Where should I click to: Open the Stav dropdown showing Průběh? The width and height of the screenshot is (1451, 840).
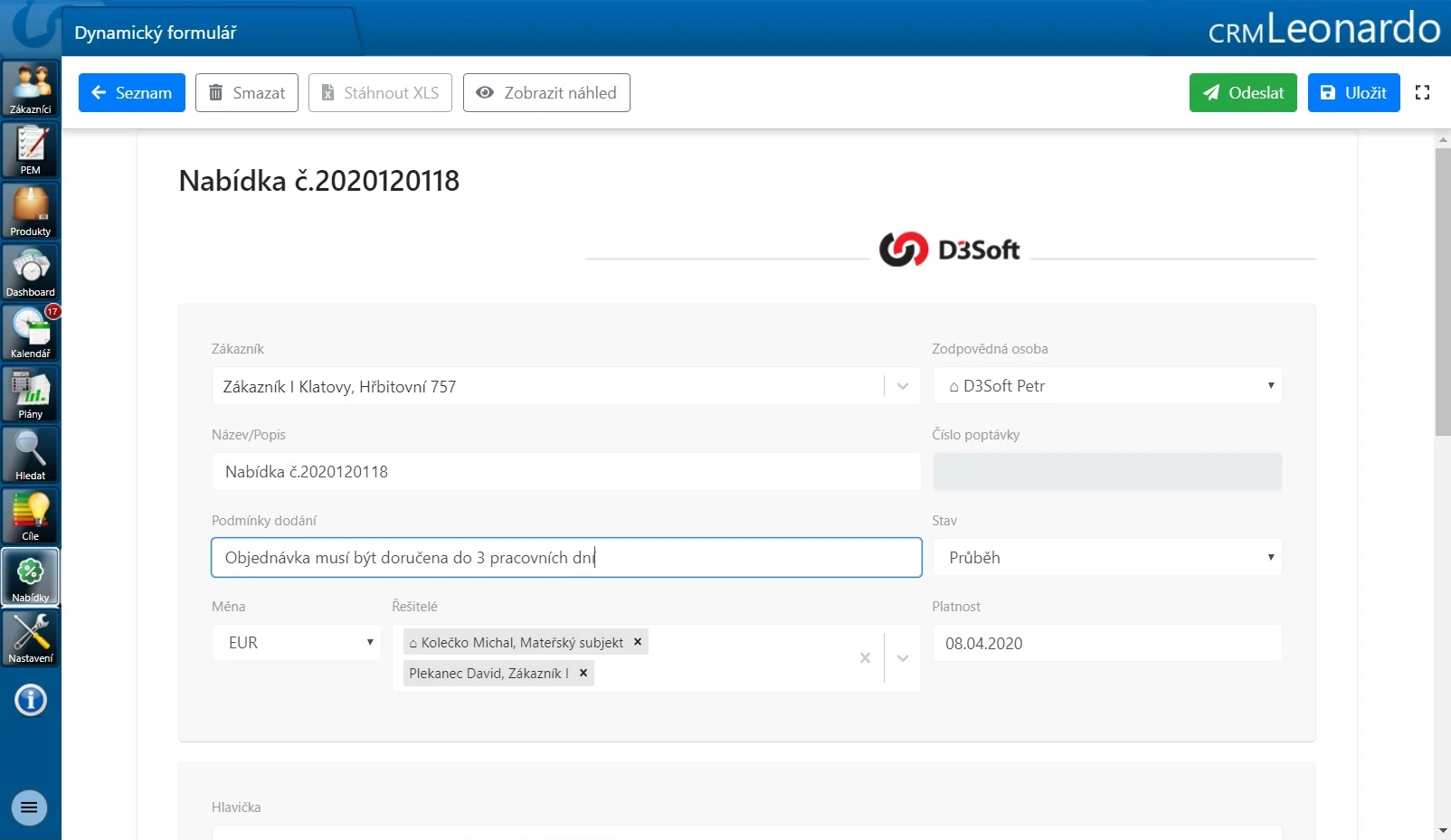click(1107, 557)
